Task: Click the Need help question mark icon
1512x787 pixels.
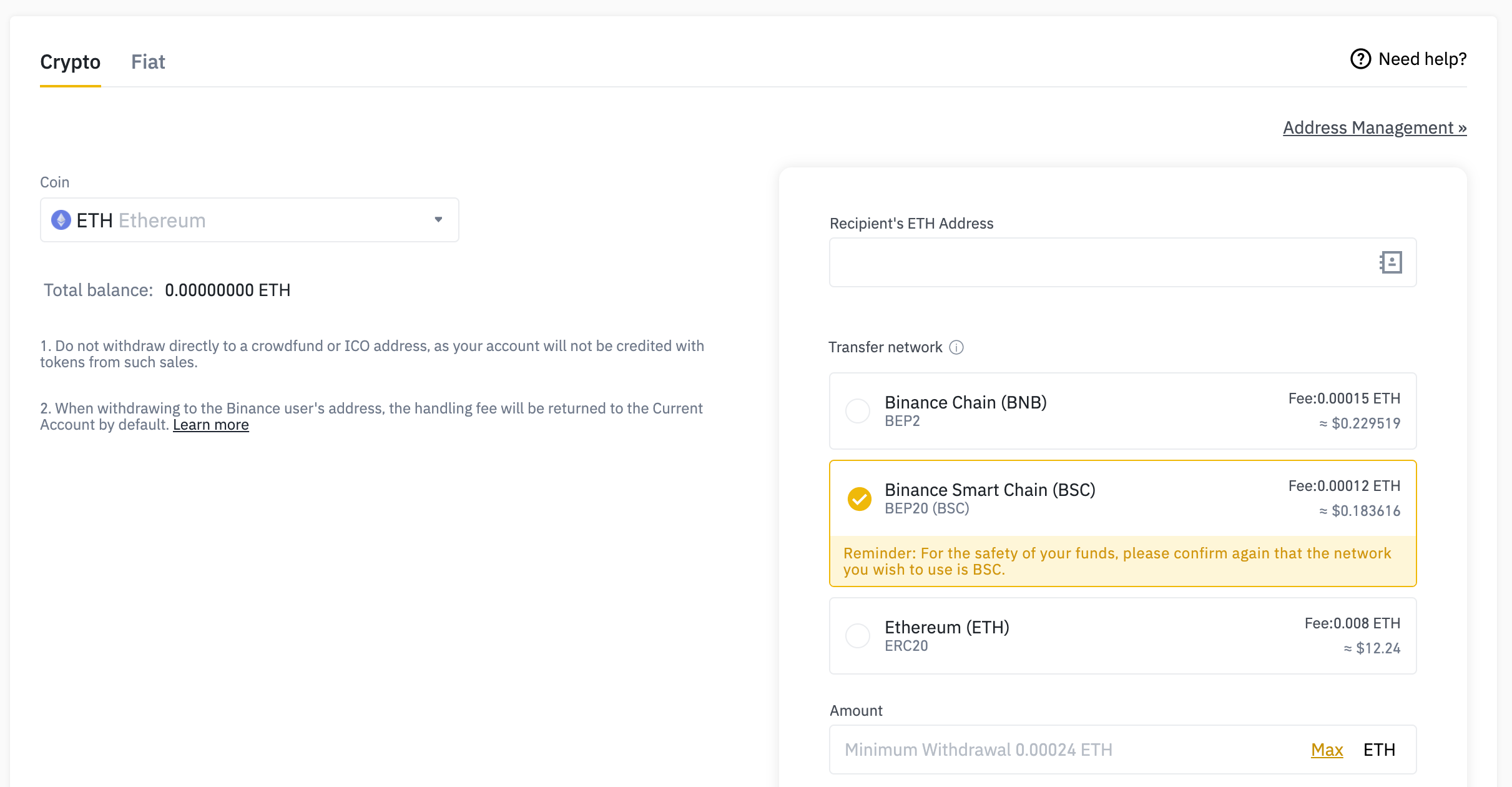Action: (x=1361, y=59)
